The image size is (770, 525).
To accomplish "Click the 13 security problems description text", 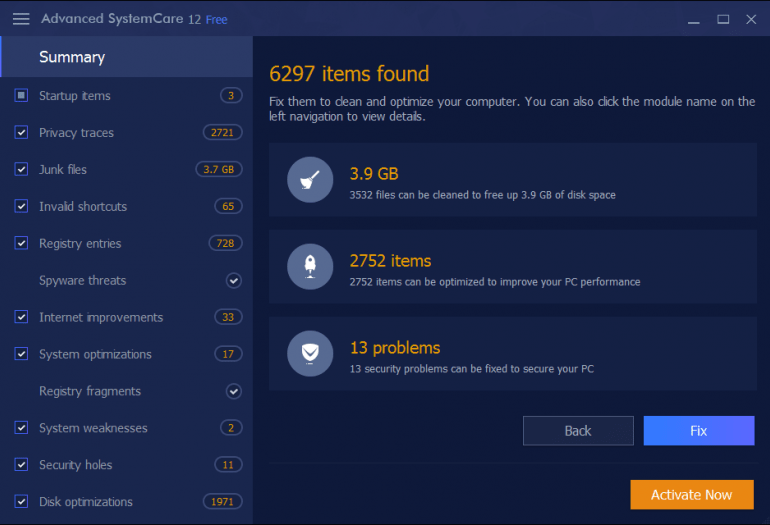I will (x=471, y=369).
